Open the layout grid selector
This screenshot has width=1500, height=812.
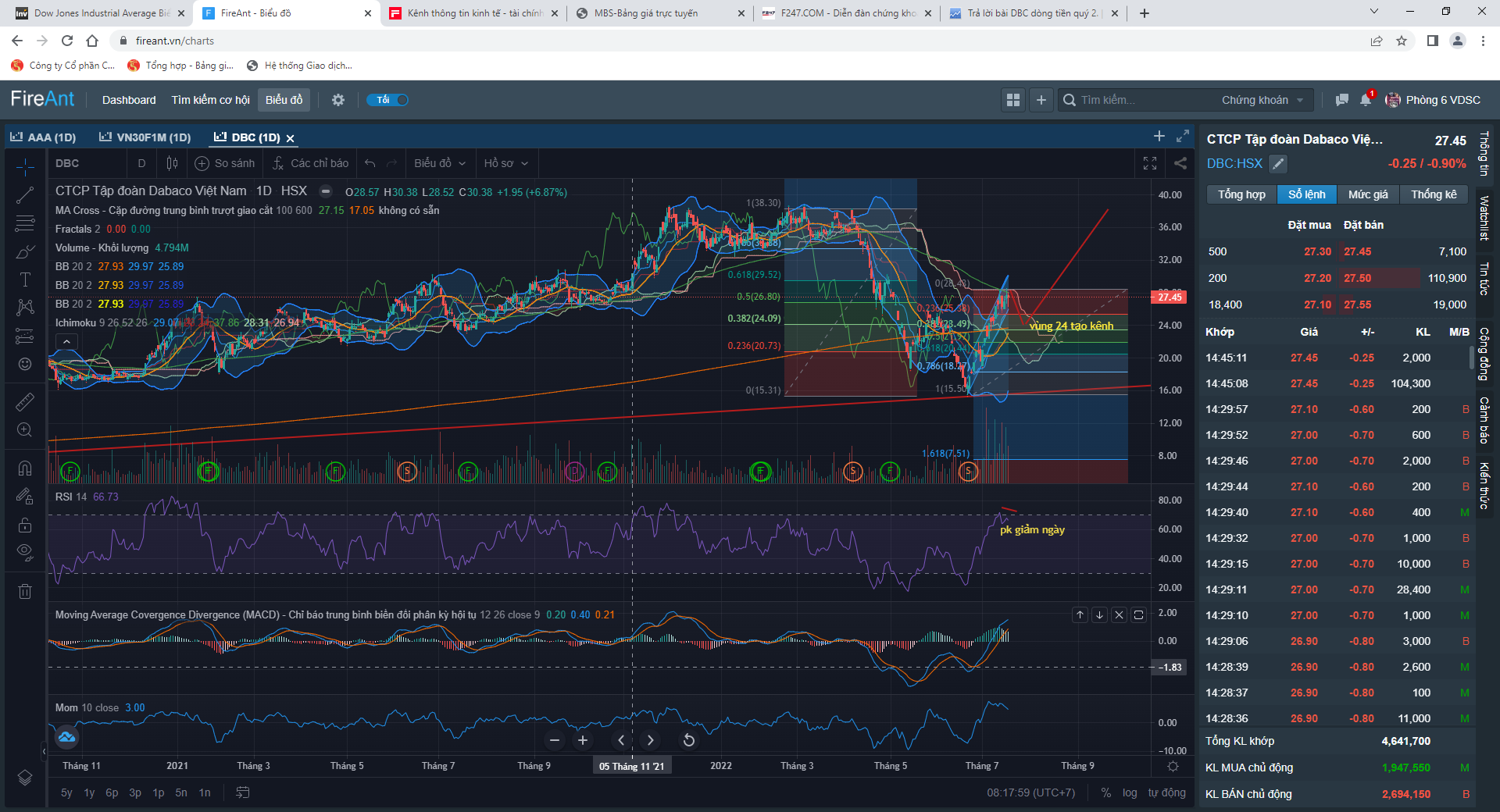coord(1013,100)
